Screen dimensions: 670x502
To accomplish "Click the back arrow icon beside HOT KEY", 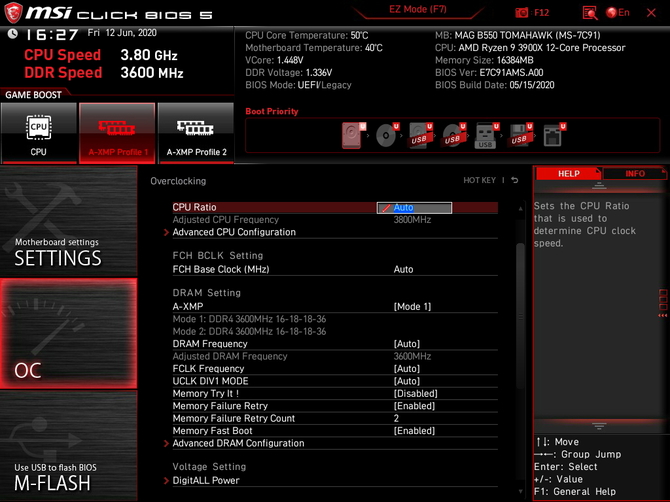I will (515, 180).
